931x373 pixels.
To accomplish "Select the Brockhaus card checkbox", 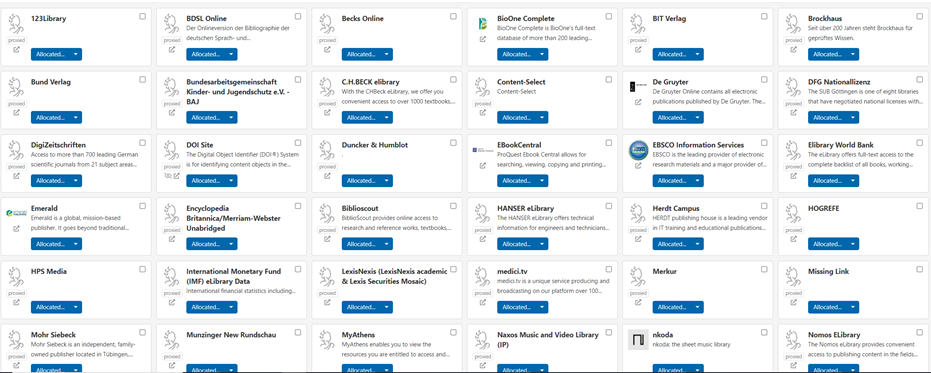I will pos(920,17).
